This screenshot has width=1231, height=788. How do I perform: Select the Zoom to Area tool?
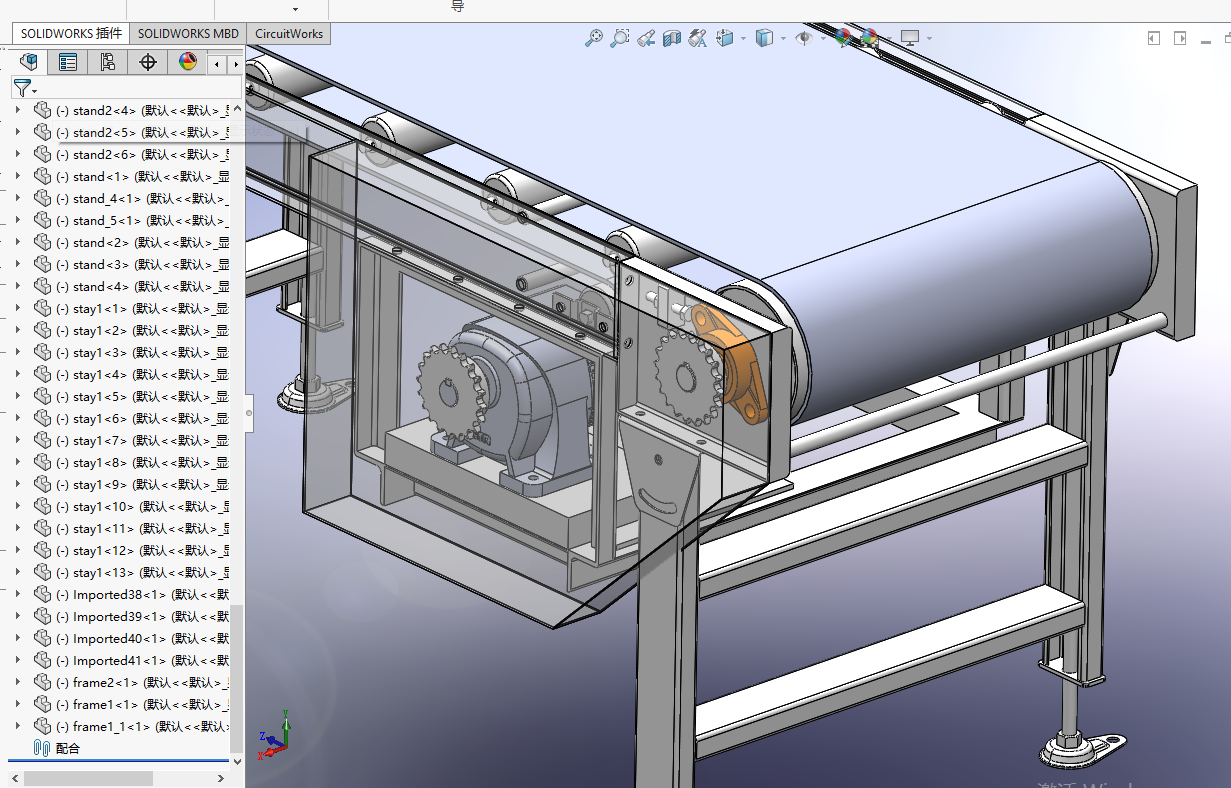coord(620,38)
